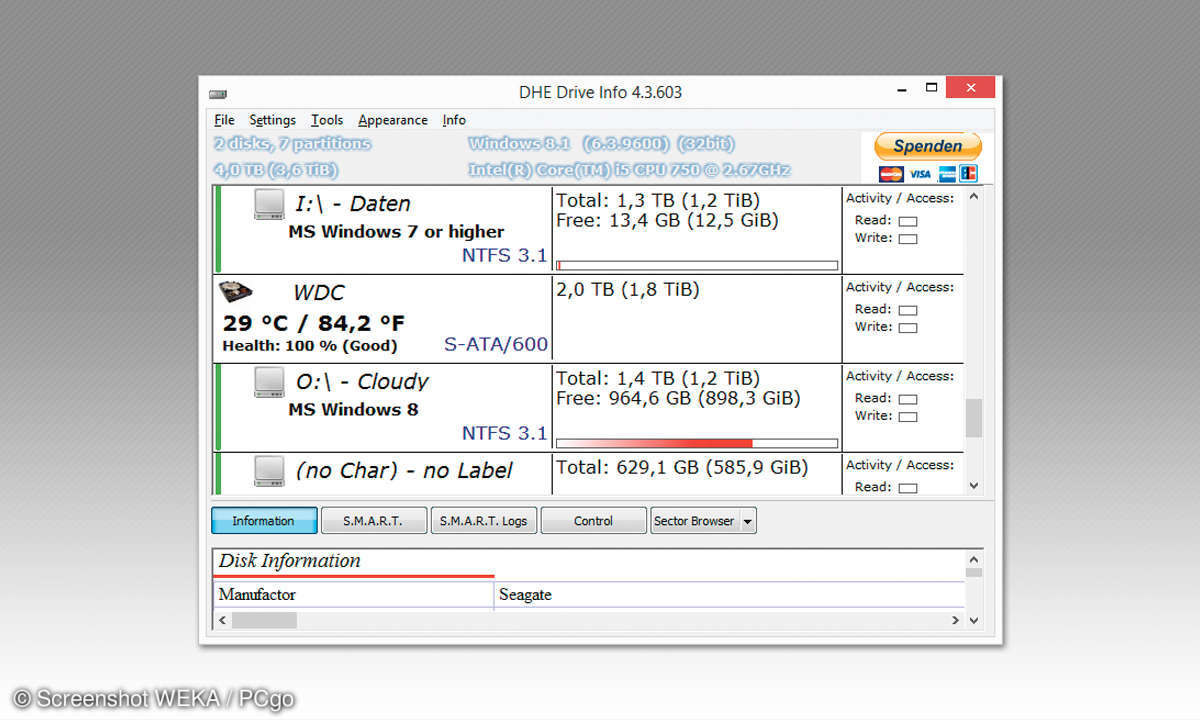1200x720 pixels.
Task: Click 'Free: 13,4 GB (12,5 GiB)' text
Action: [667, 221]
